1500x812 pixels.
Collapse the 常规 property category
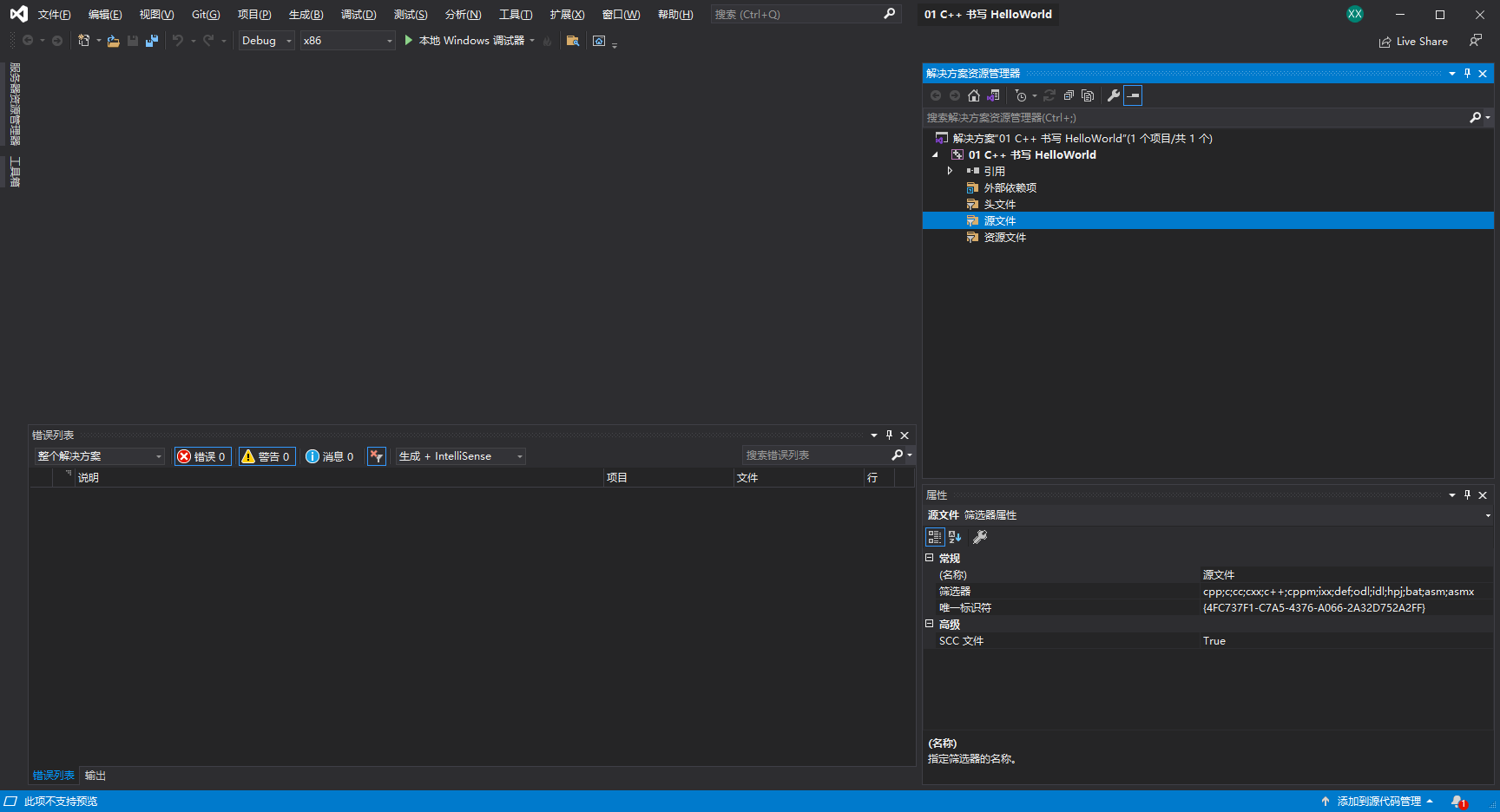click(x=929, y=558)
